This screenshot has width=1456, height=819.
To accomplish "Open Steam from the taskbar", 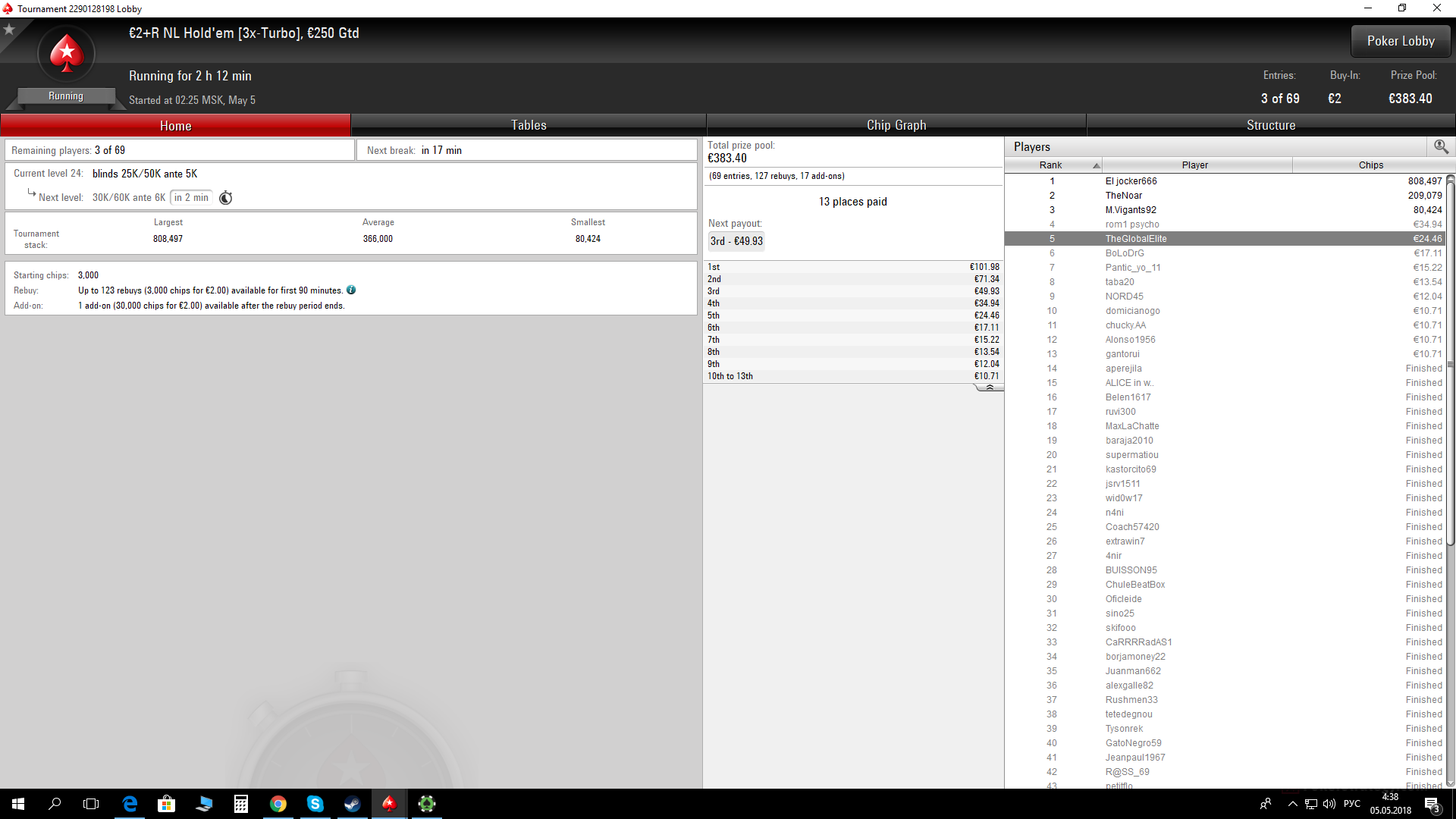I will tap(352, 804).
